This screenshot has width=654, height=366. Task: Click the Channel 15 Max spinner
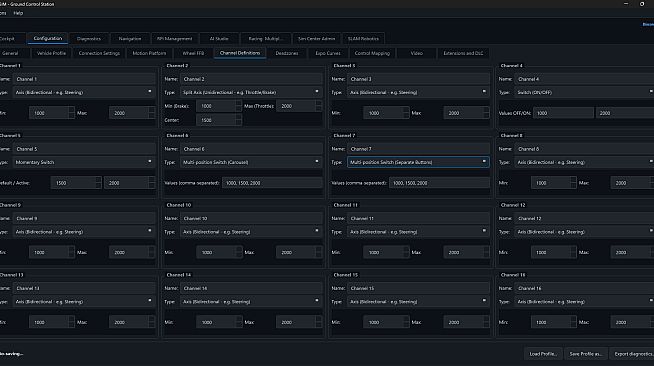pyautogui.click(x=466, y=322)
